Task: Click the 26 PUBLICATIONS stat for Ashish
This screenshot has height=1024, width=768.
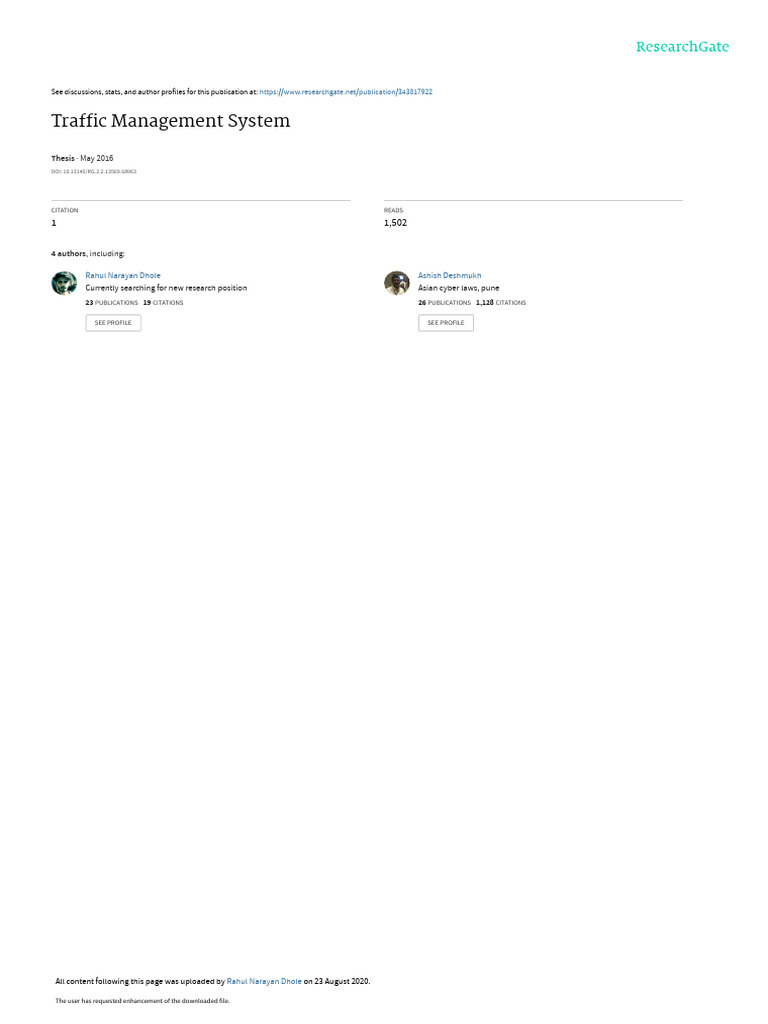Action: 444,303
